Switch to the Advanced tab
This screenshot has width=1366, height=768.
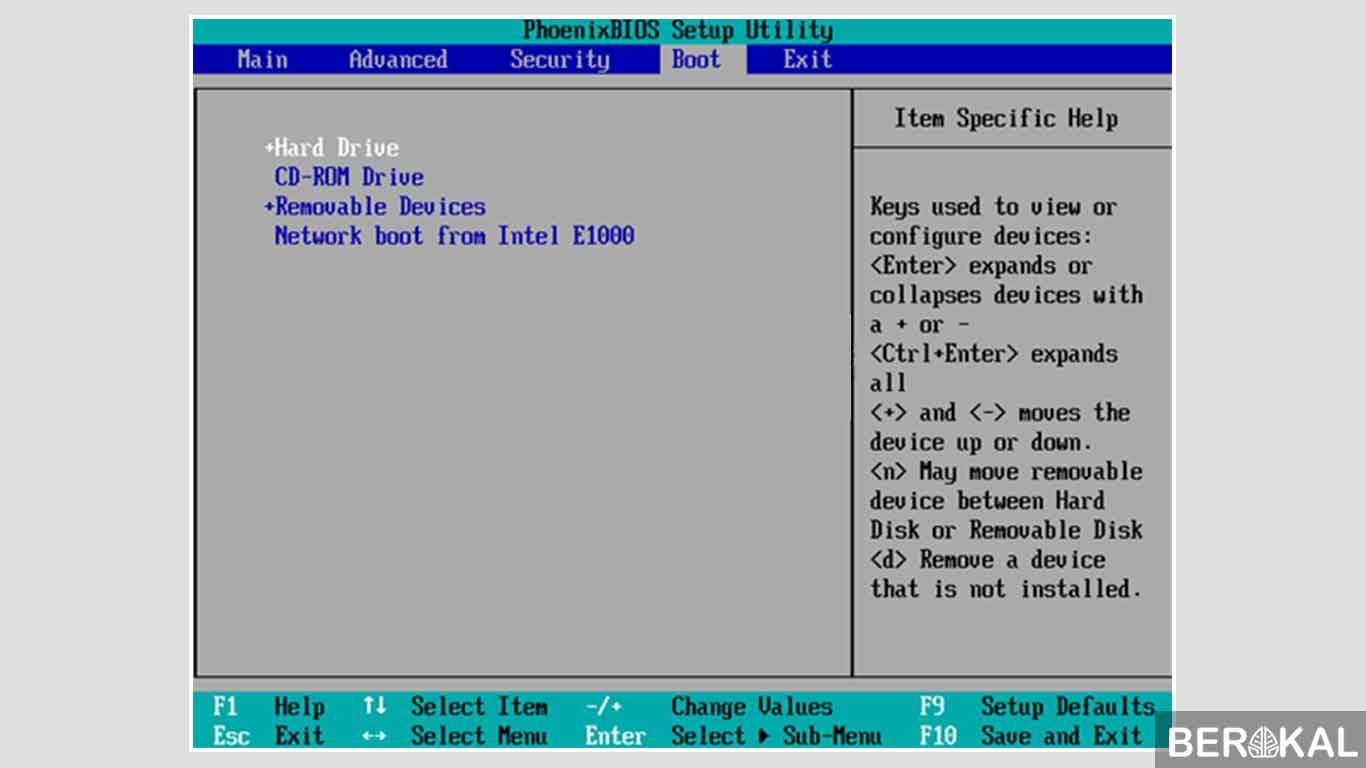pos(398,59)
